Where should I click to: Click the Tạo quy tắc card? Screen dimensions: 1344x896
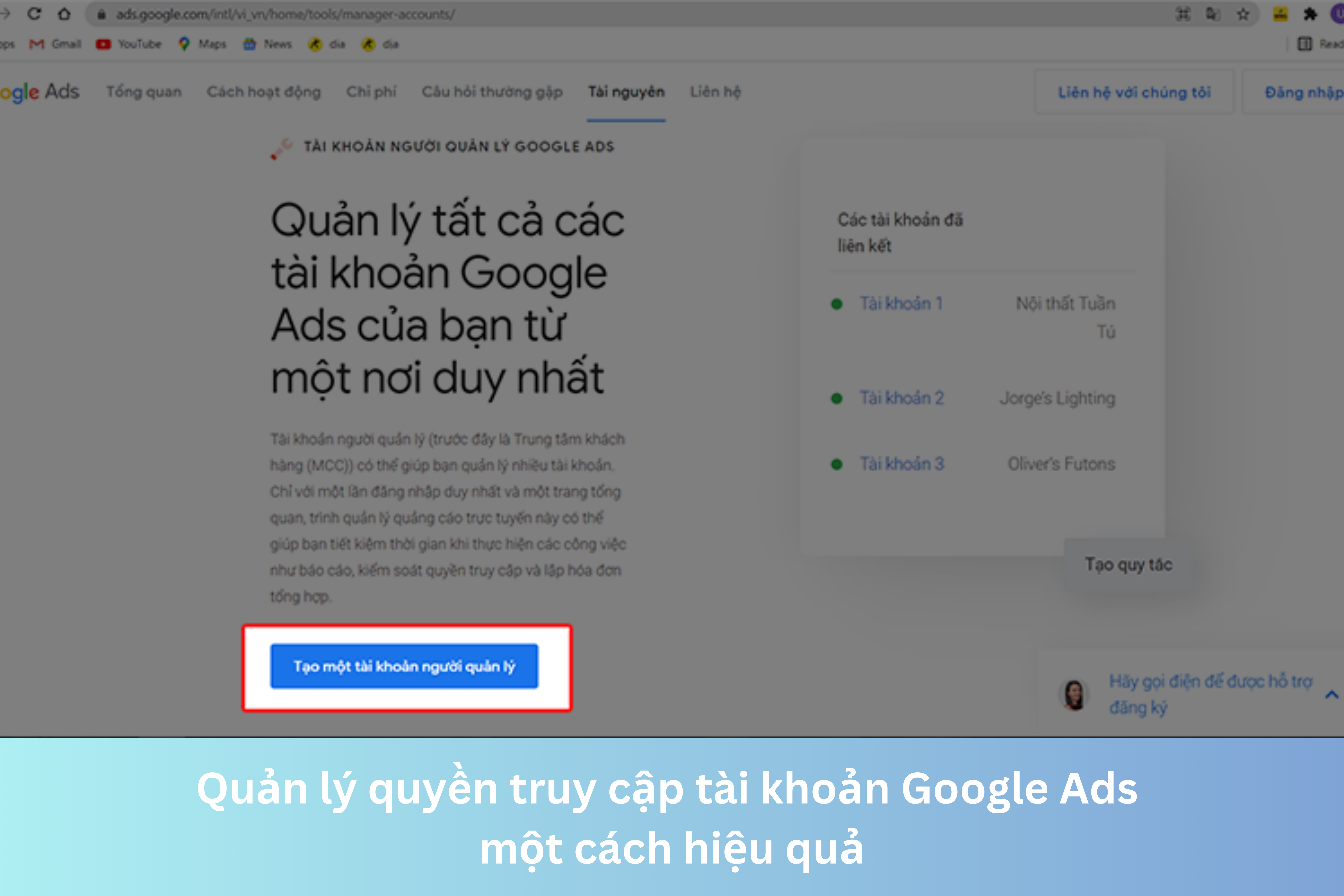tap(1129, 564)
